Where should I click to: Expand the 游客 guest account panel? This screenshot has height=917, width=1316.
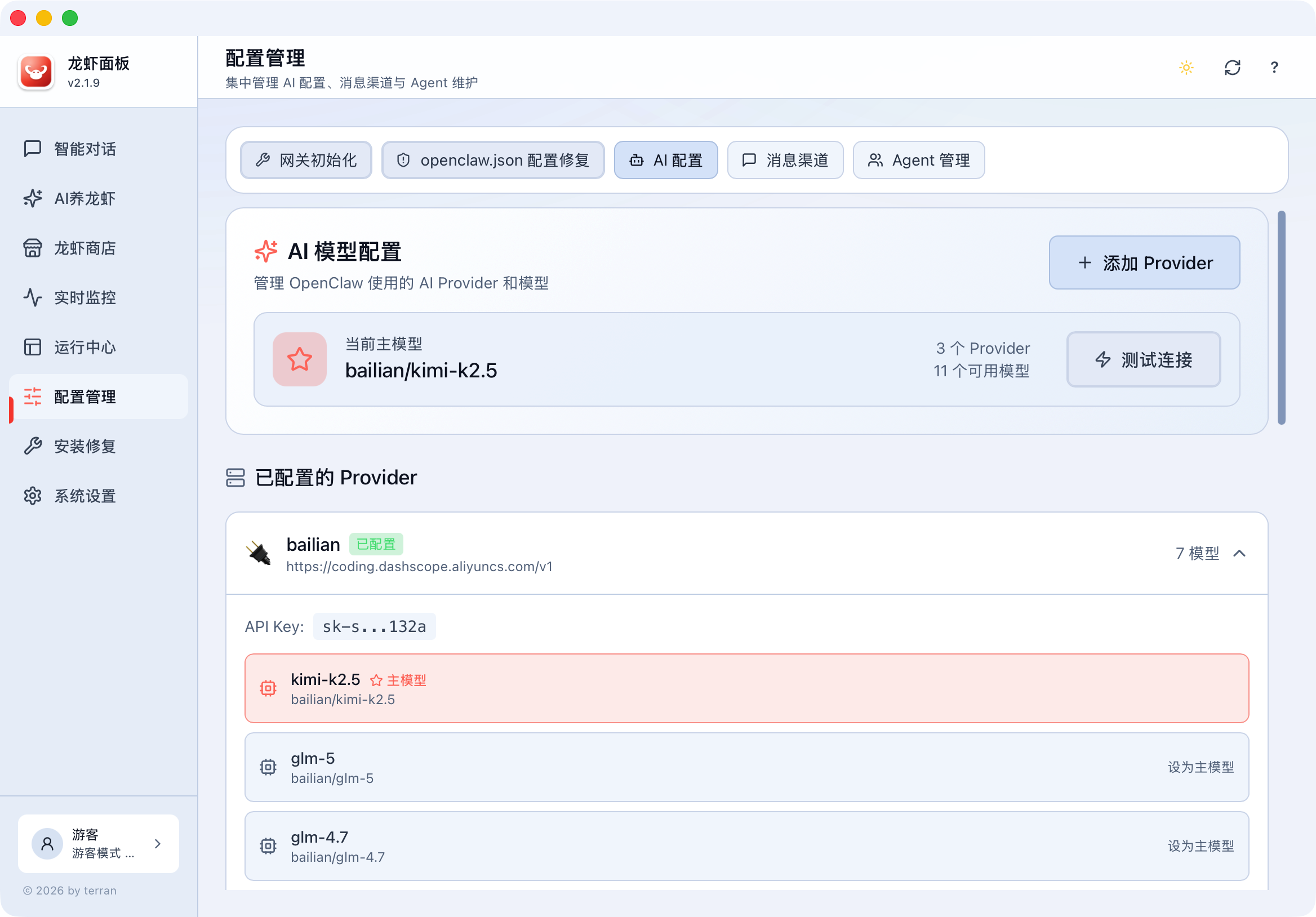click(x=99, y=844)
